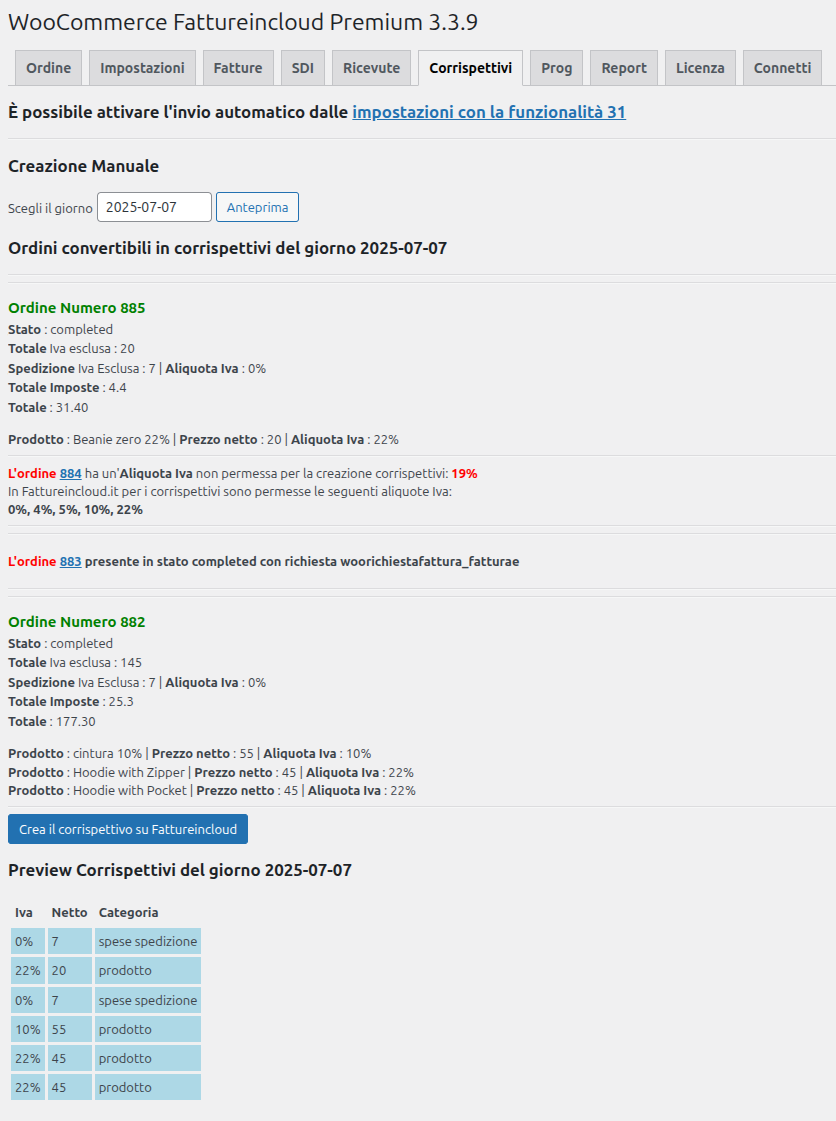
Task: Click the cintura 10% product line
Action: tap(190, 754)
